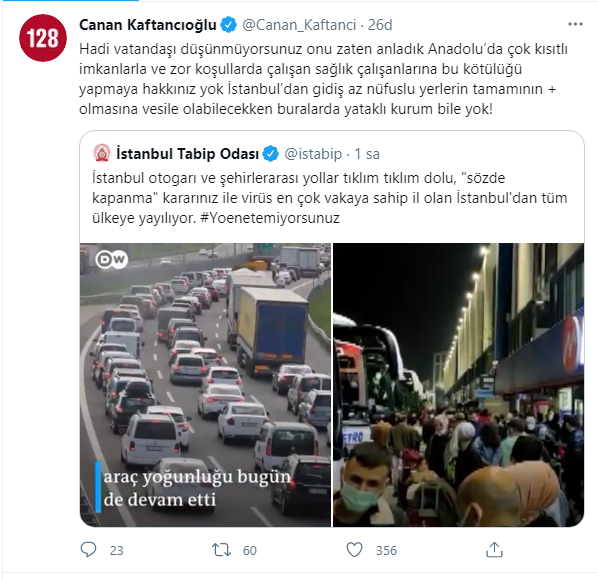Click the retweet arrows icon
Viewport: 597px width, 581px height.
coord(221,550)
